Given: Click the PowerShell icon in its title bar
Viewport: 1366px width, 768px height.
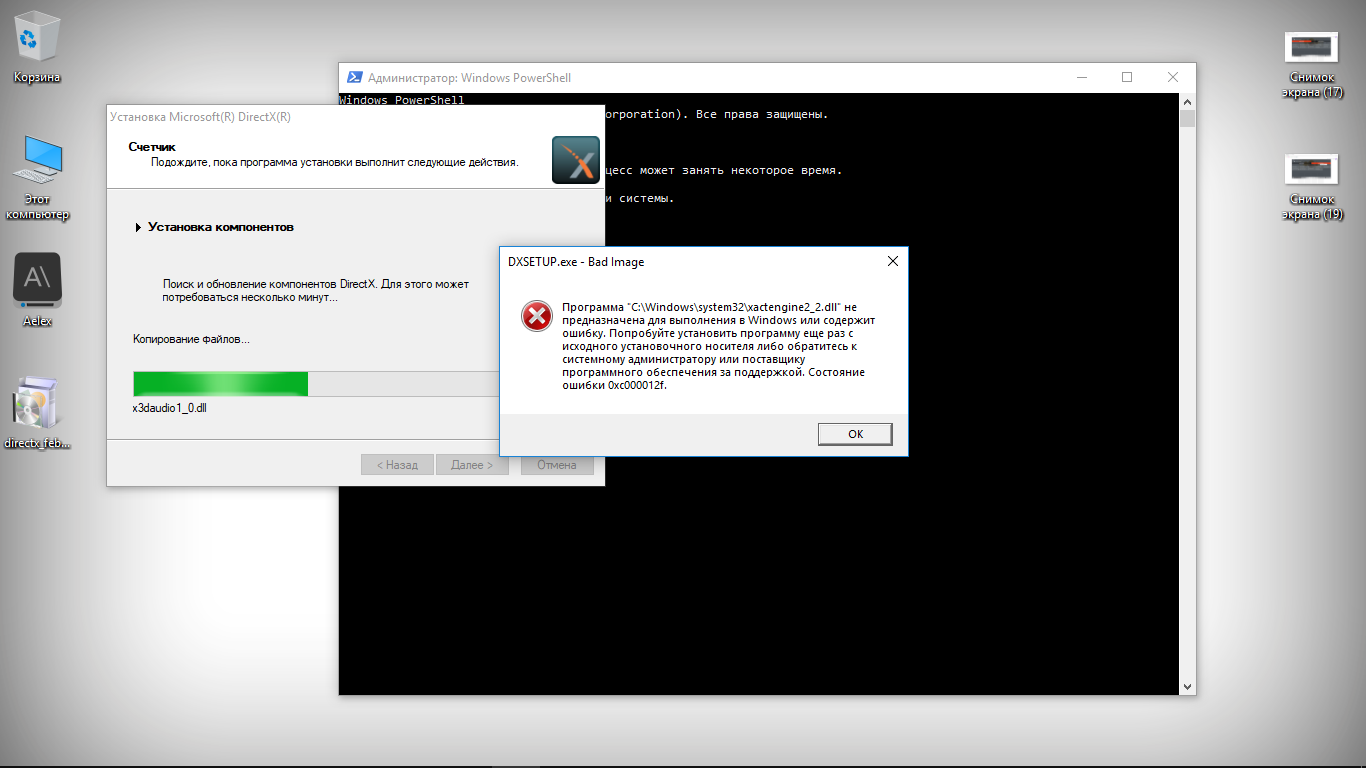Looking at the screenshot, I should [x=354, y=78].
